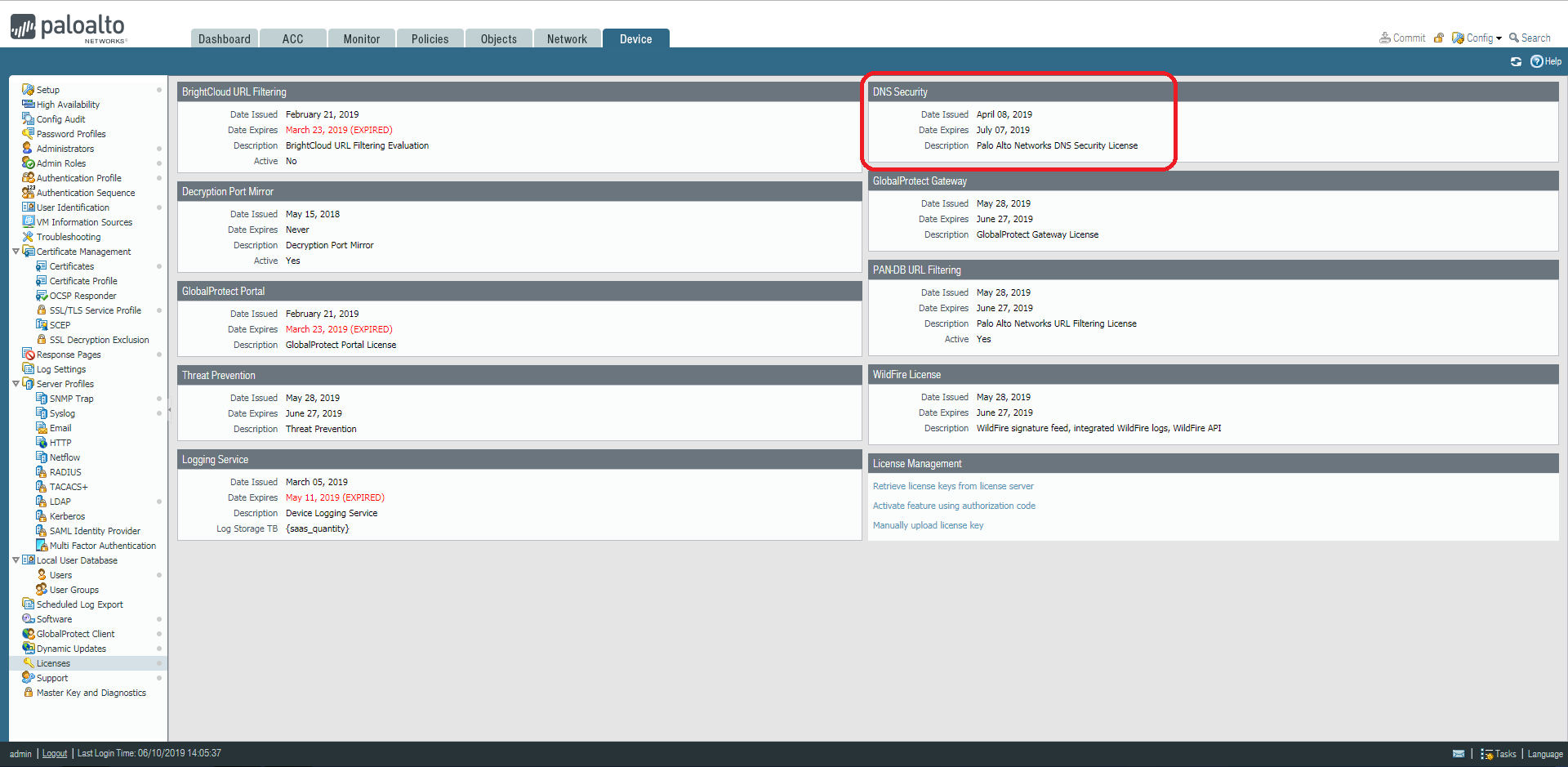
Task: Click the SSL/TLS Service Profile lock icon
Action: [41, 310]
